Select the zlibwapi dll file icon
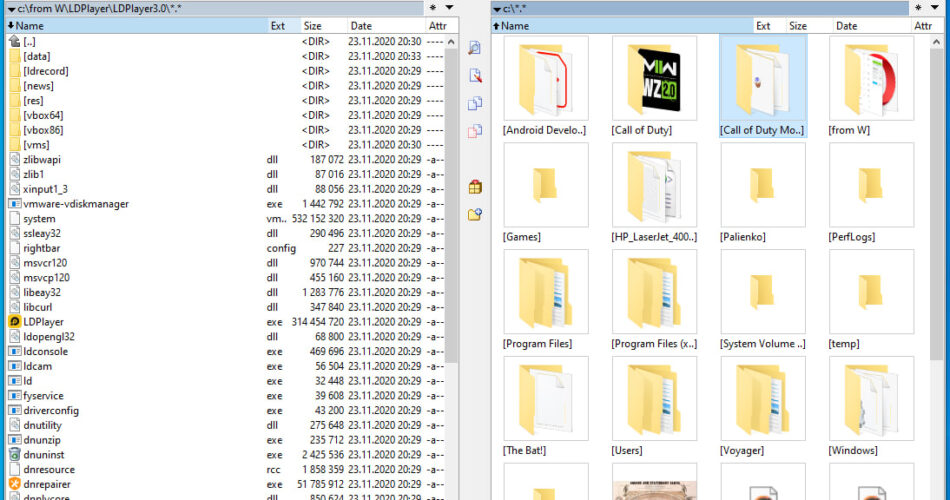This screenshot has width=950, height=500. tap(15, 159)
